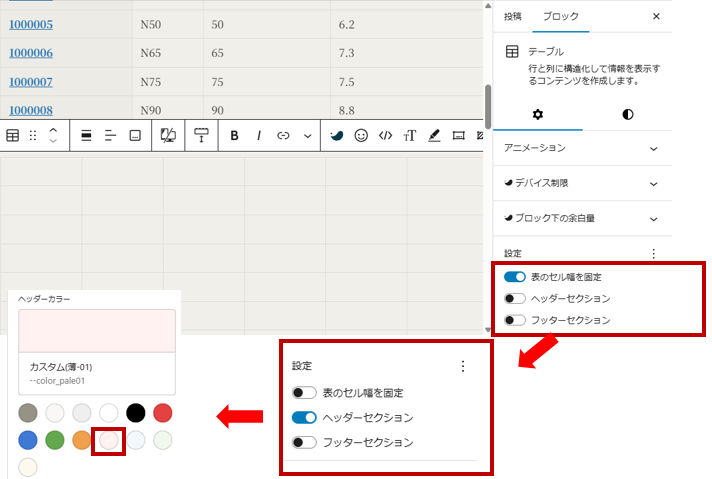Open the 1000008 link
The image size is (712, 479).
[31, 110]
